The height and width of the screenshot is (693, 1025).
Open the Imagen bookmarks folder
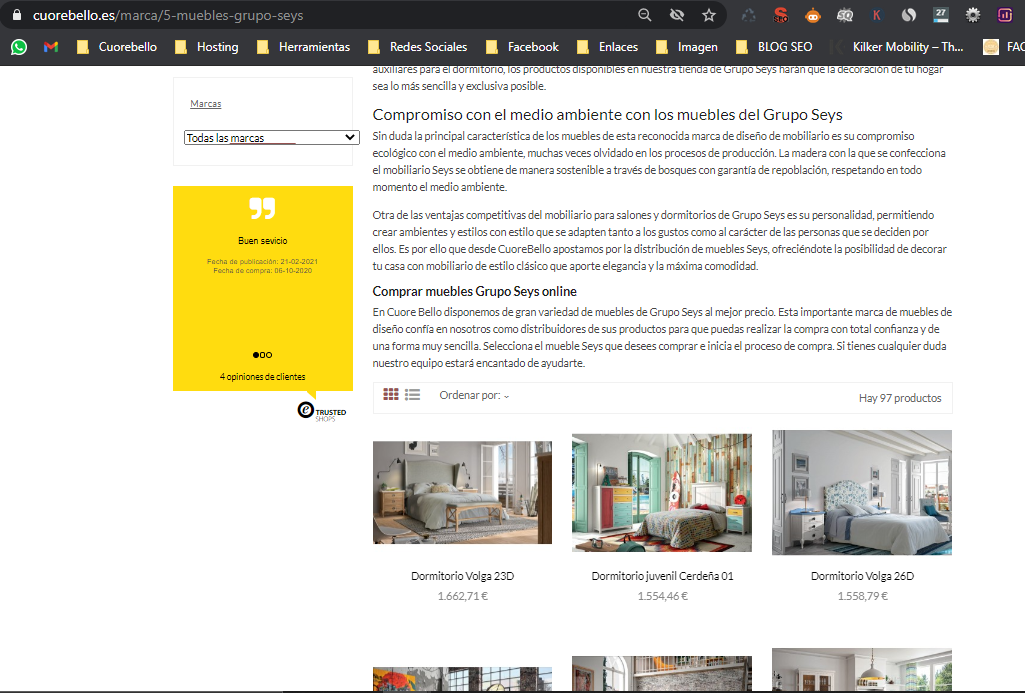point(686,47)
